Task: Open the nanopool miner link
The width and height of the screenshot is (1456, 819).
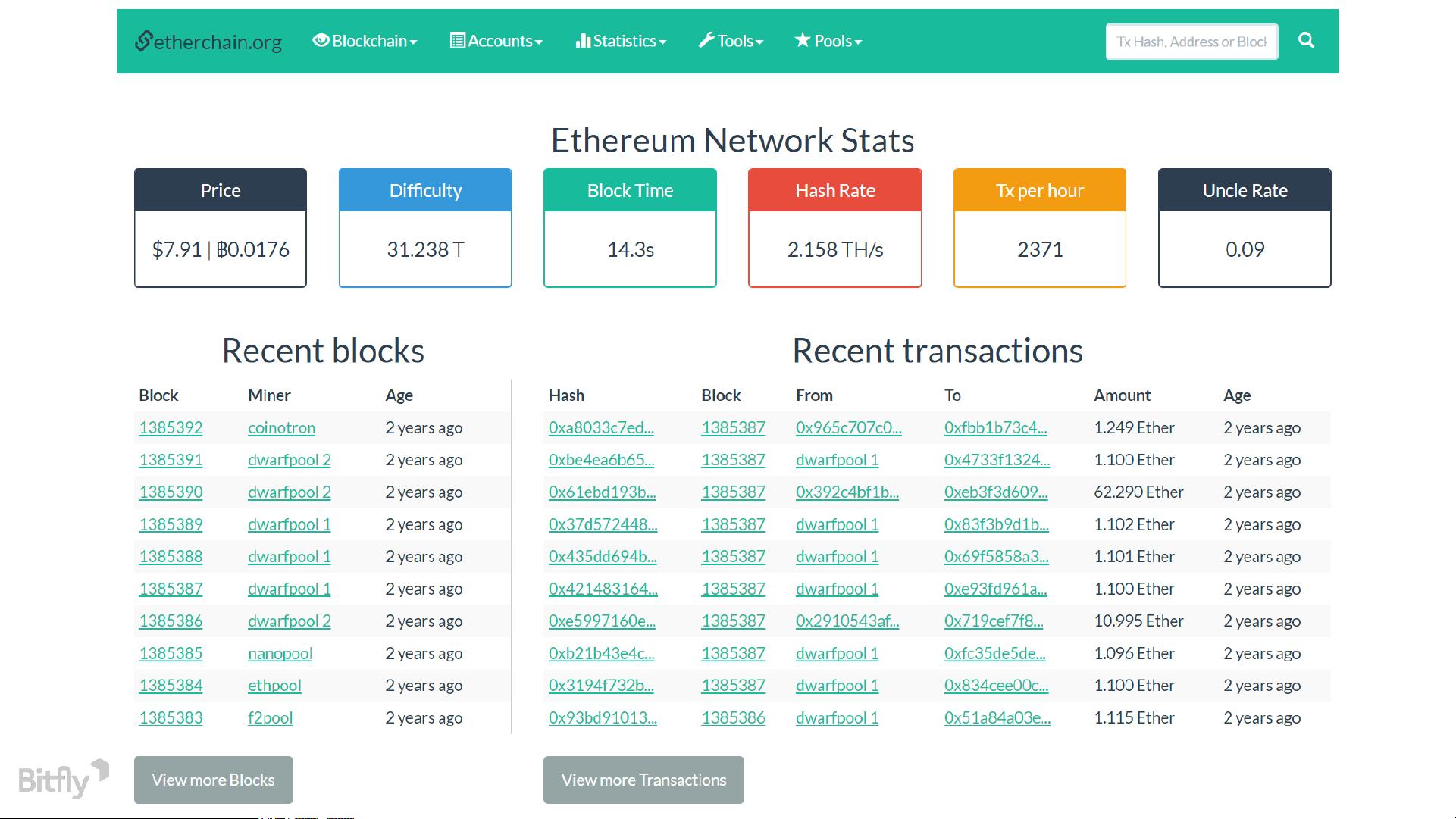Action: pos(280,653)
